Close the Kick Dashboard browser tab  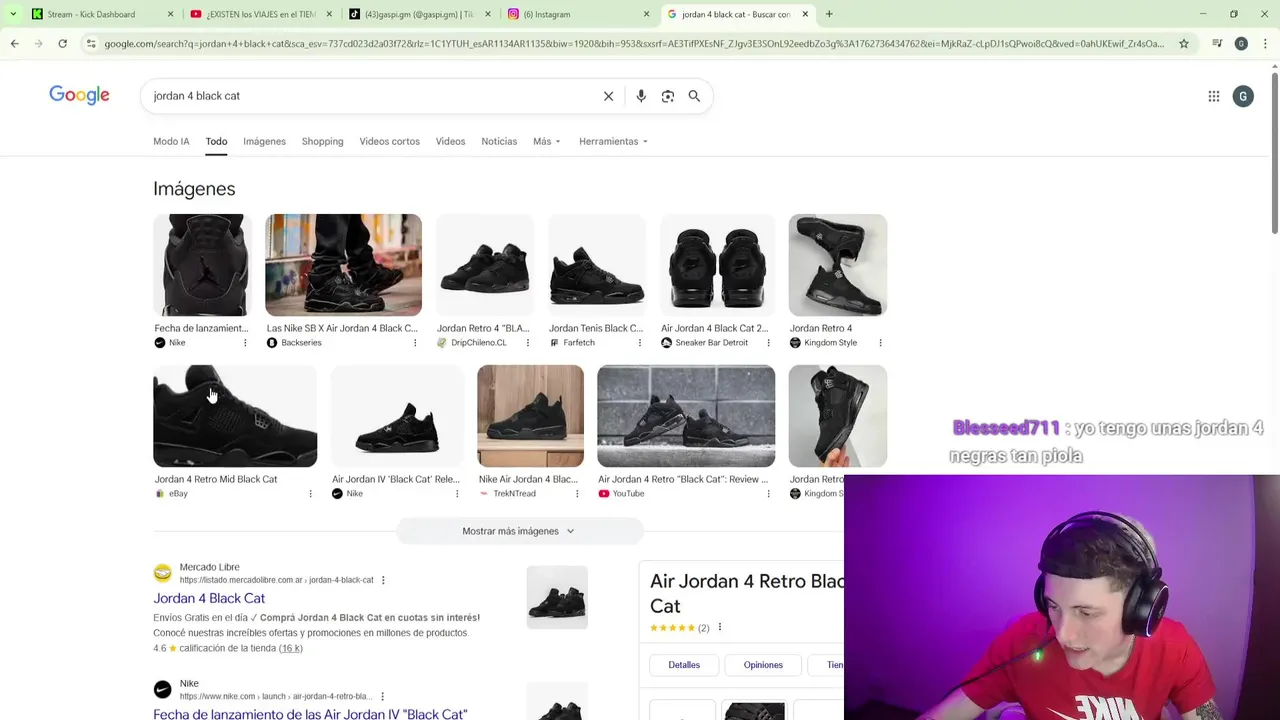170,14
